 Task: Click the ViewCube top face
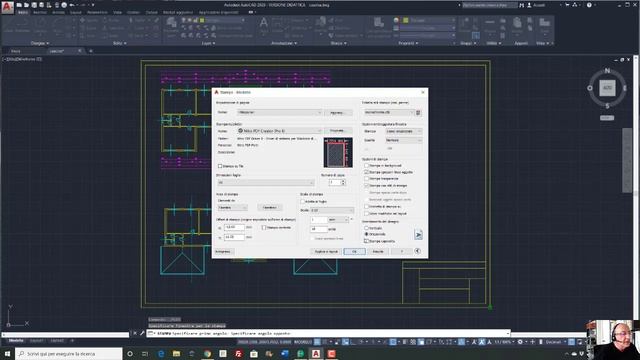tap(607, 88)
